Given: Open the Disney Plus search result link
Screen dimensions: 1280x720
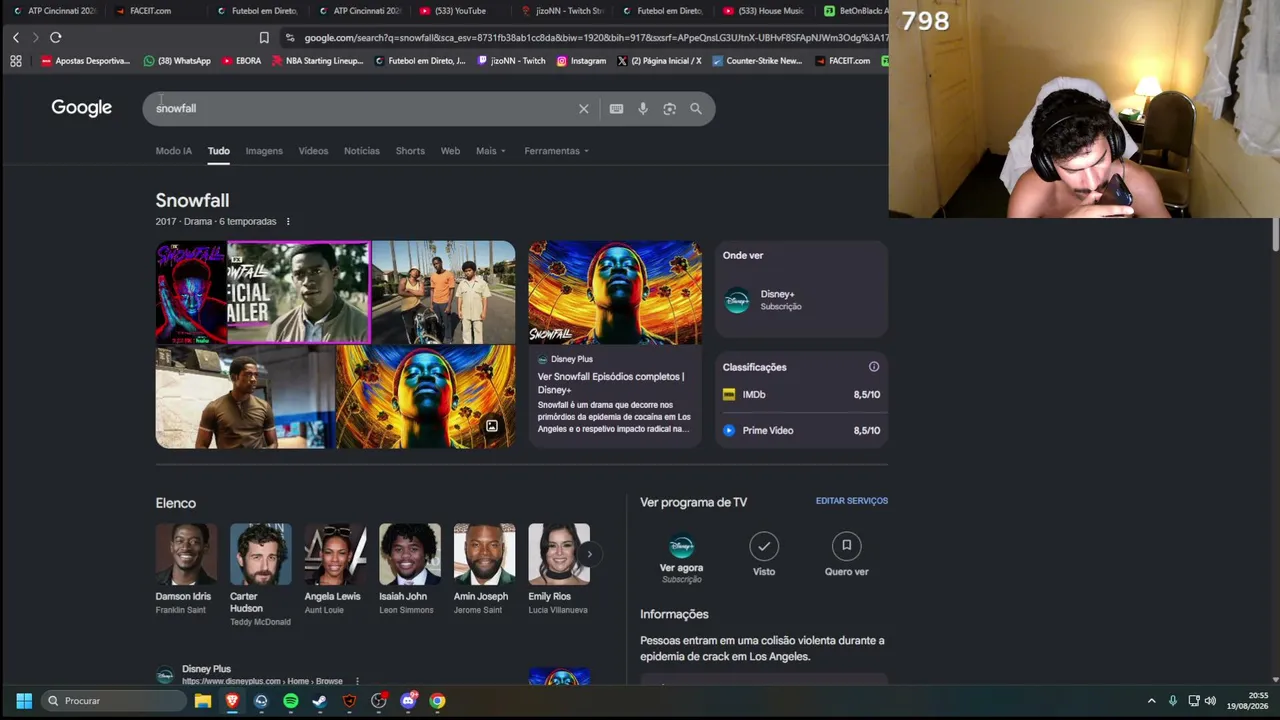Looking at the screenshot, I should (262, 675).
